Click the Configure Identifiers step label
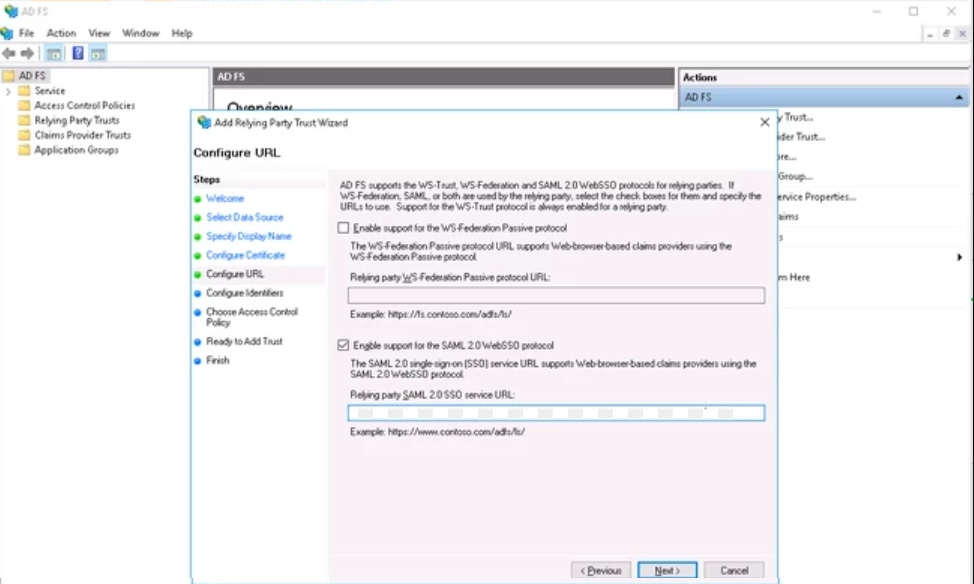This screenshot has width=974, height=584. coord(245,293)
